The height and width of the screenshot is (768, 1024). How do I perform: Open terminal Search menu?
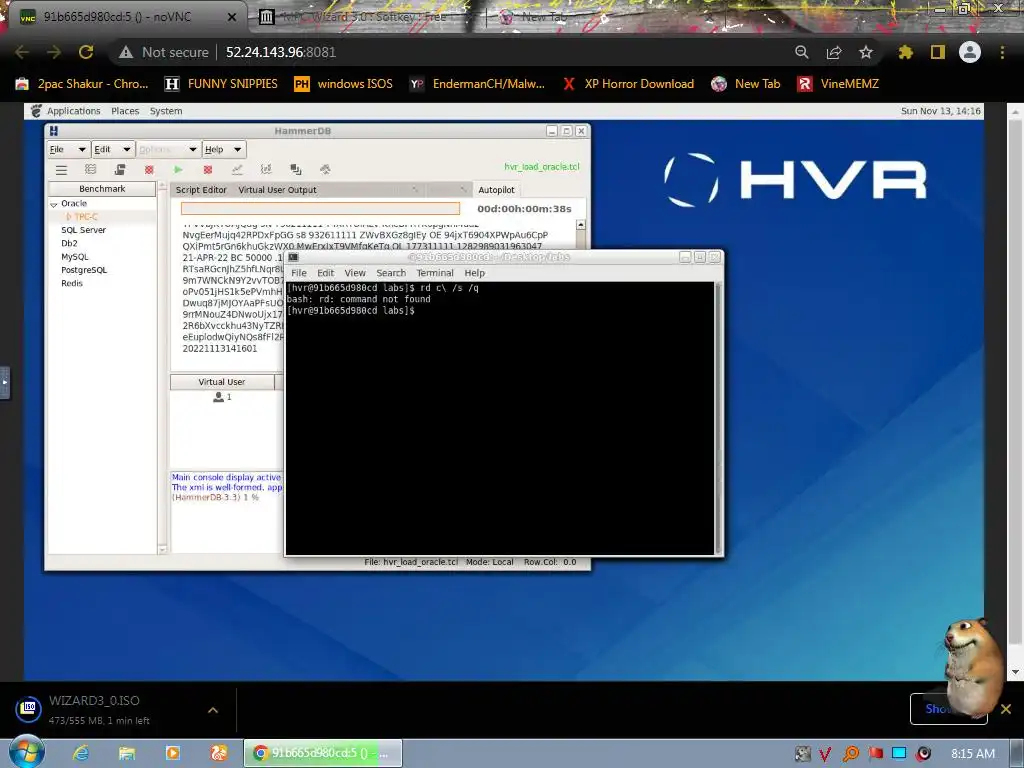click(391, 273)
